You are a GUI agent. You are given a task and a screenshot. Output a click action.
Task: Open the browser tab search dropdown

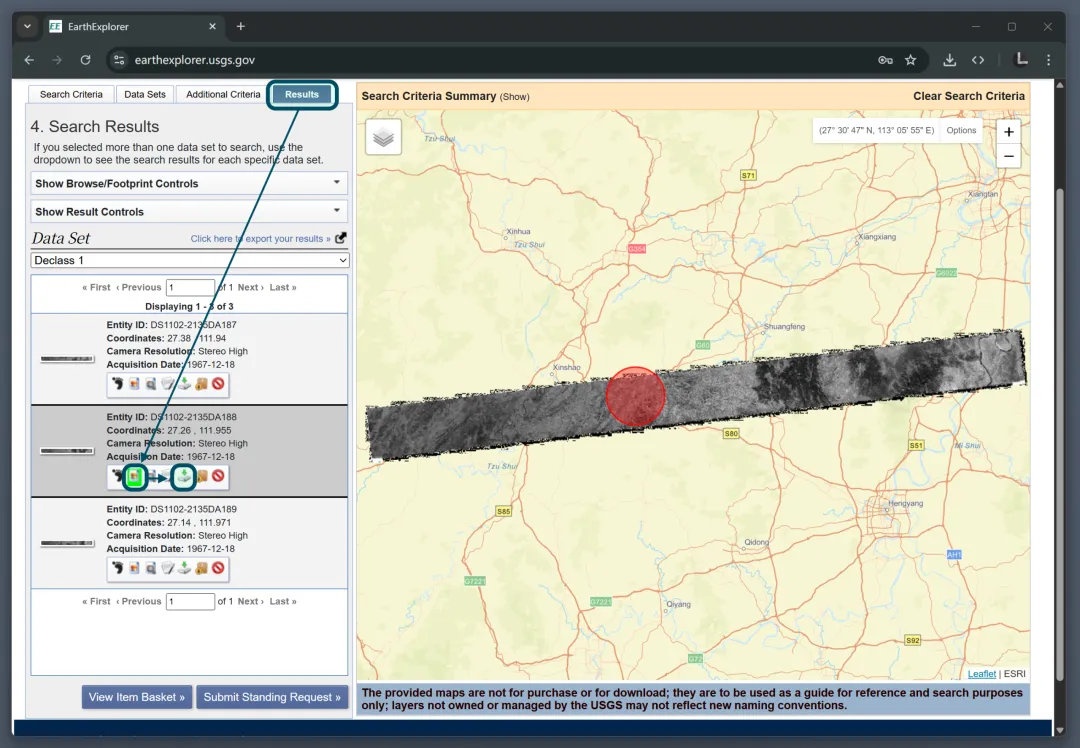point(28,26)
